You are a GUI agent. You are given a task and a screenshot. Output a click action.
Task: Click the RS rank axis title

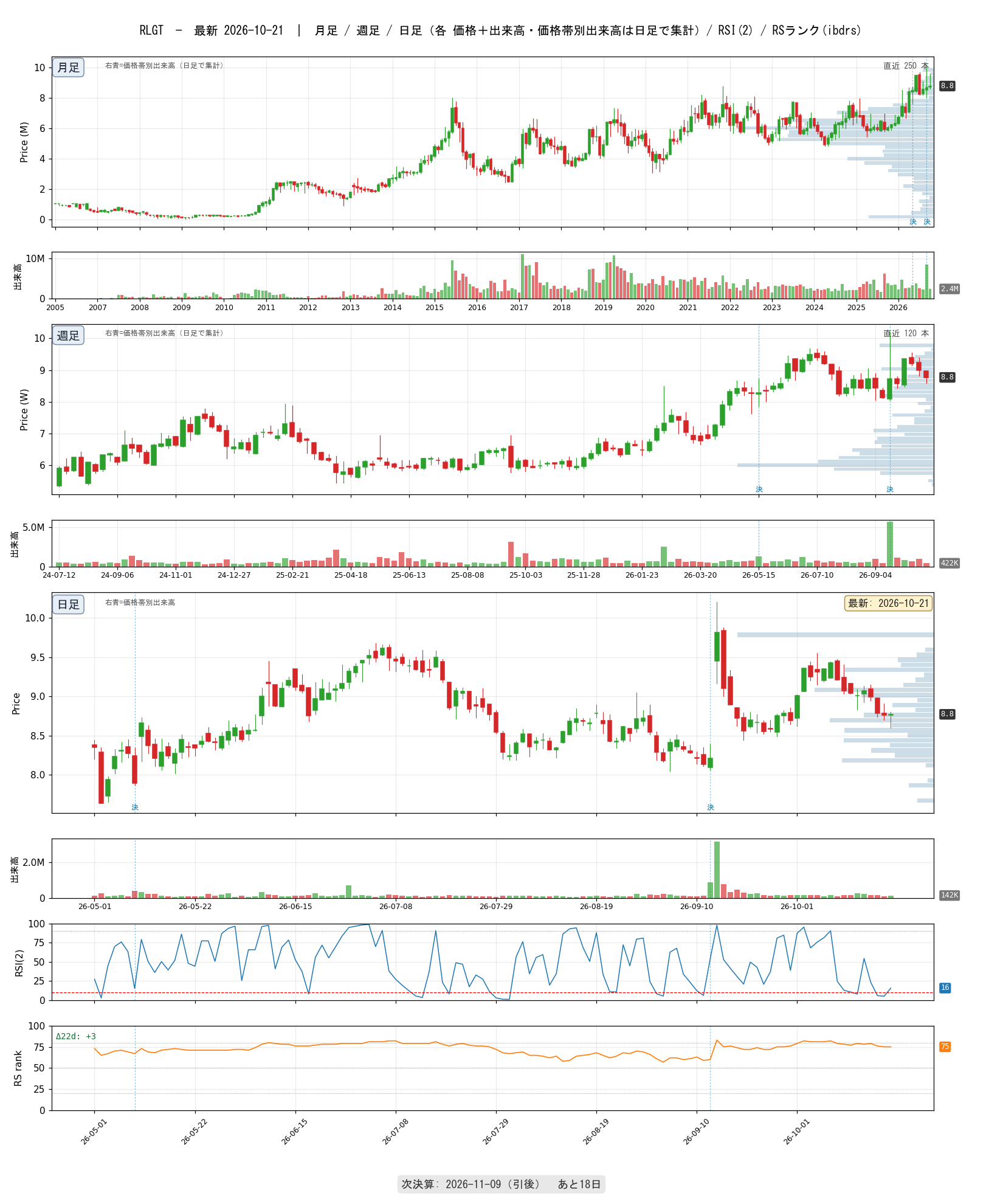tap(19, 1068)
